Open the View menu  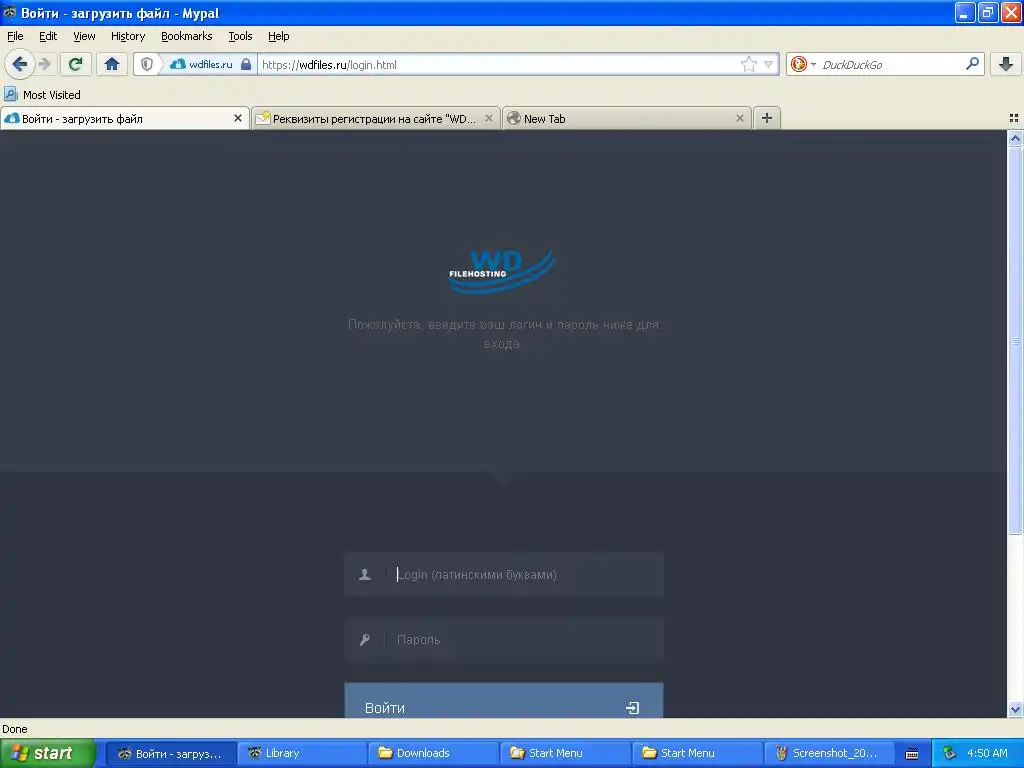click(84, 36)
